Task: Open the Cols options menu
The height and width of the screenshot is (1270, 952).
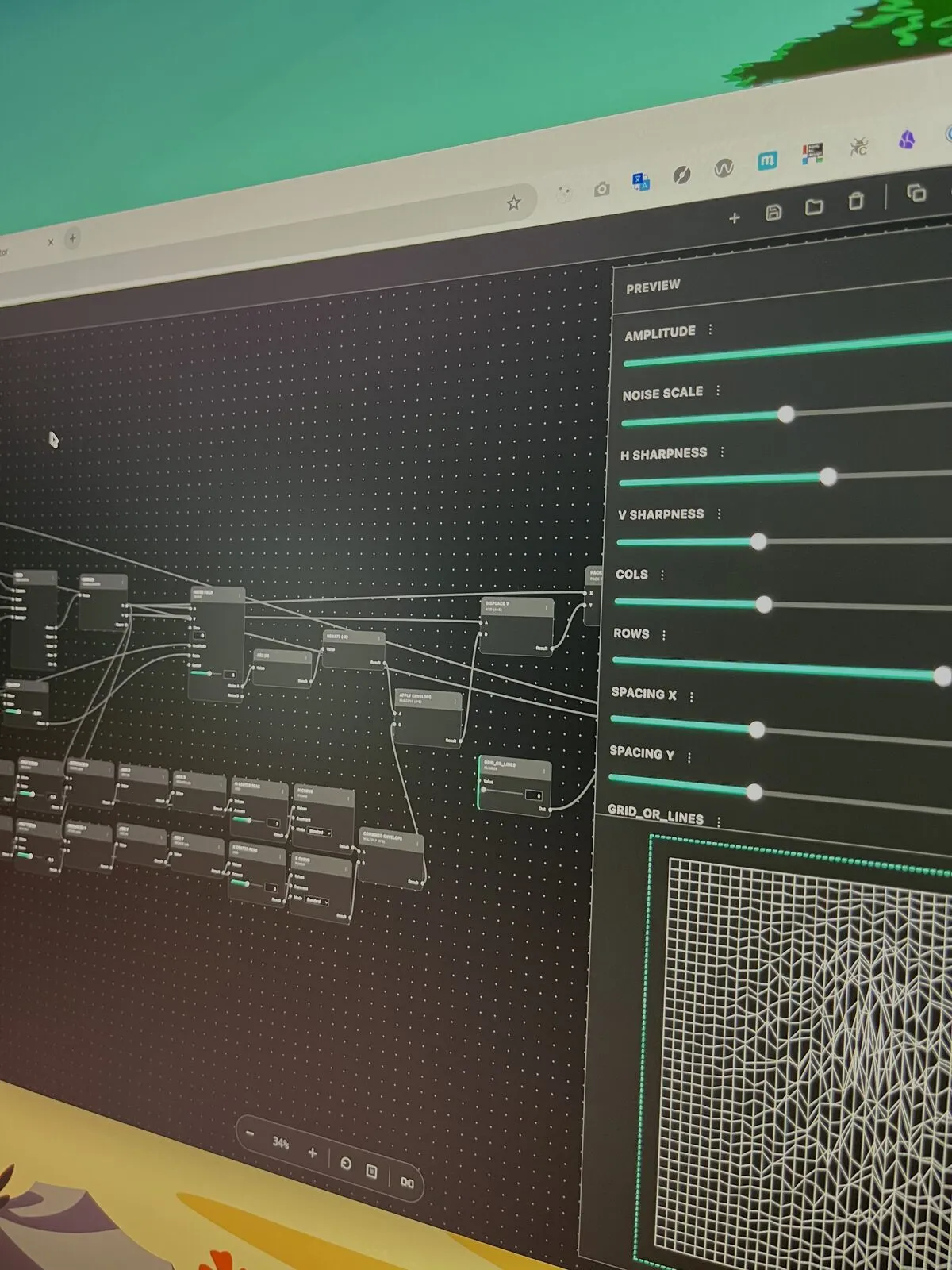Action: [662, 575]
